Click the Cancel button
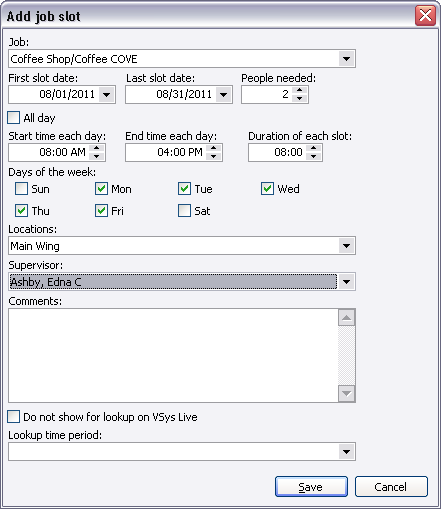The width and height of the screenshot is (441, 509). click(391, 487)
